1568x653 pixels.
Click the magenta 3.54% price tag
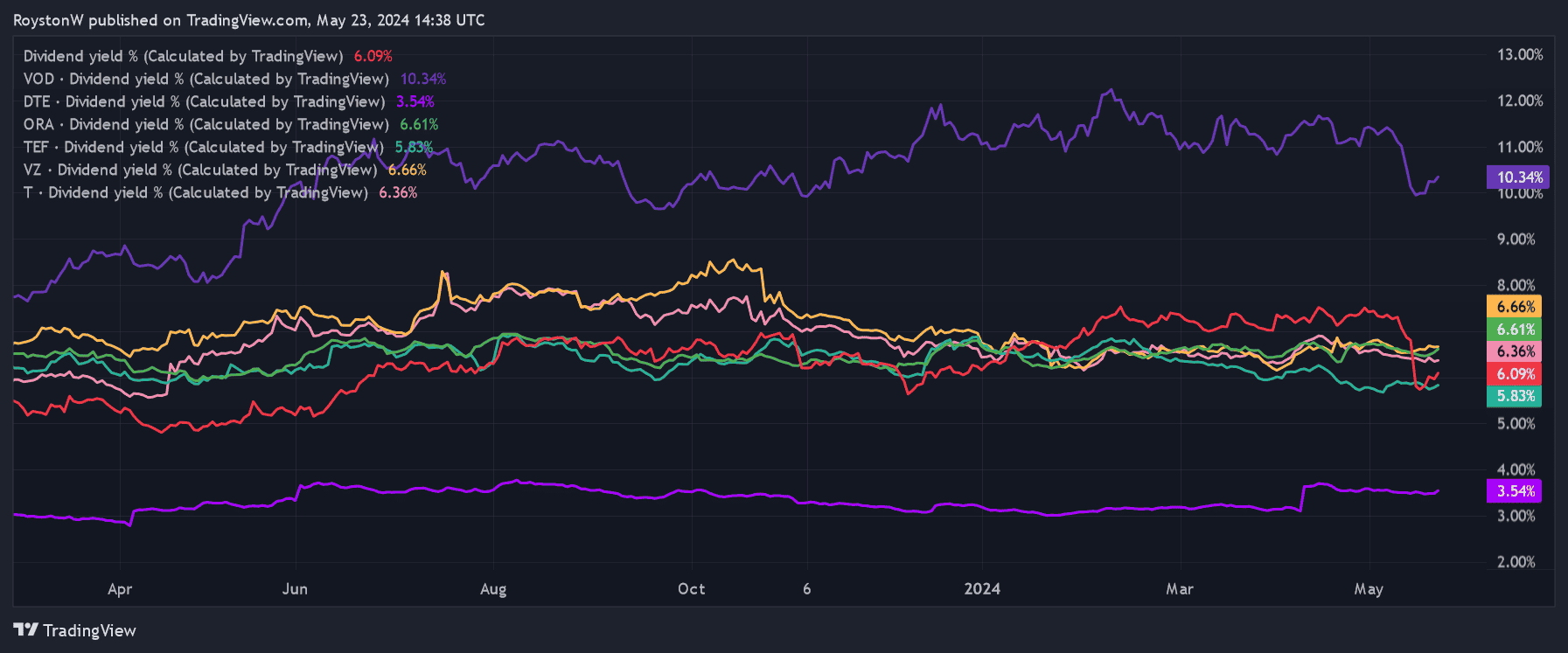coord(1515,491)
